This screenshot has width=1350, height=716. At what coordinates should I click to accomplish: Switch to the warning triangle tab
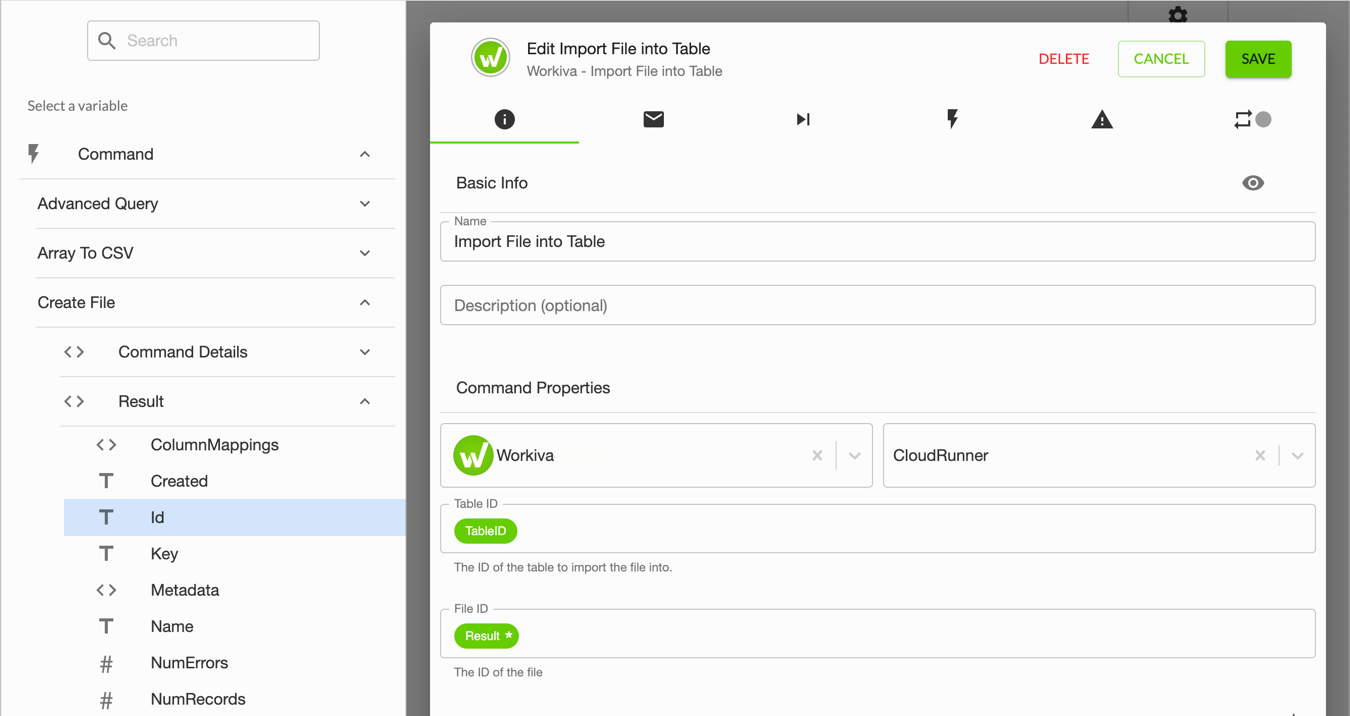[1102, 120]
